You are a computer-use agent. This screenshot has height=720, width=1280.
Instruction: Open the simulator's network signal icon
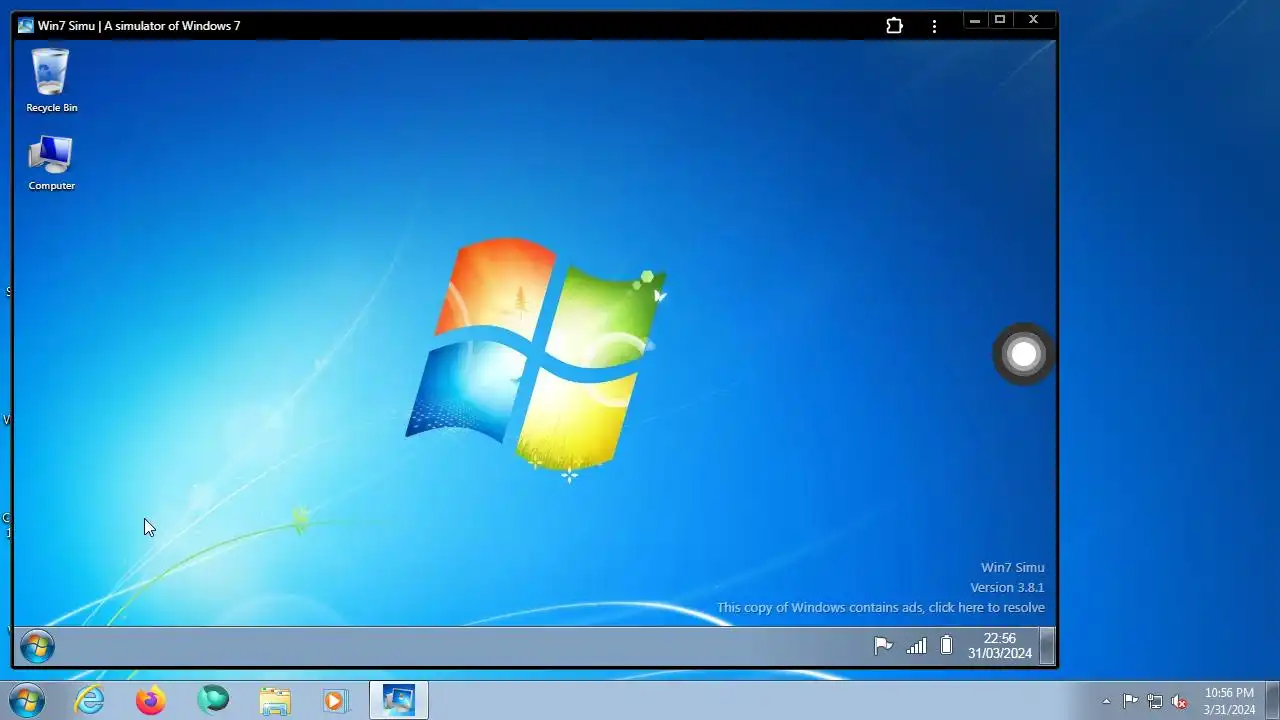[916, 646]
